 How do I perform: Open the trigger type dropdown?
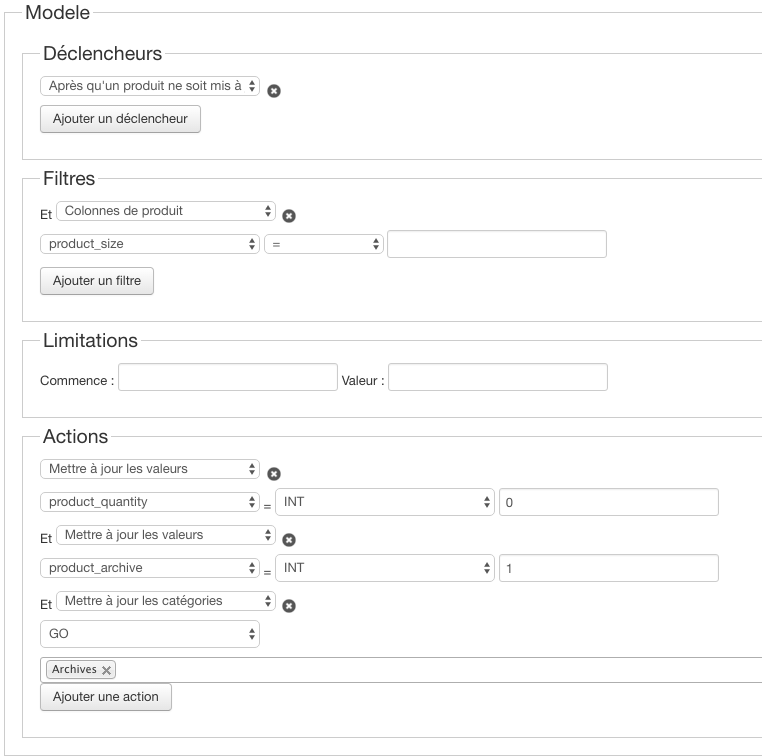pyautogui.click(x=150, y=87)
